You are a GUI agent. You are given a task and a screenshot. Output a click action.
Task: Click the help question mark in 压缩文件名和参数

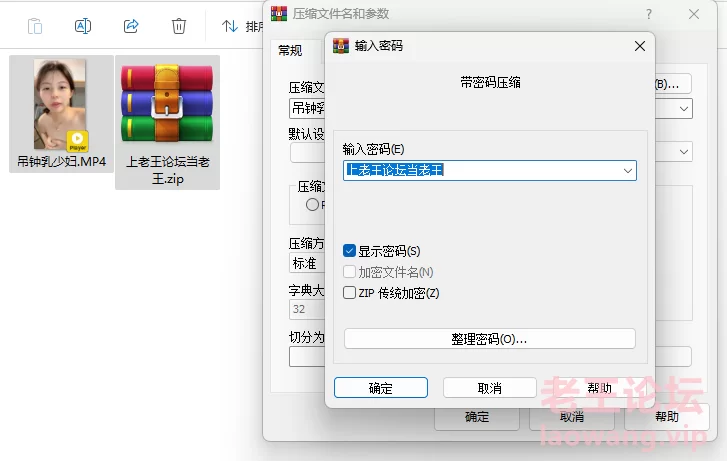[x=649, y=14]
